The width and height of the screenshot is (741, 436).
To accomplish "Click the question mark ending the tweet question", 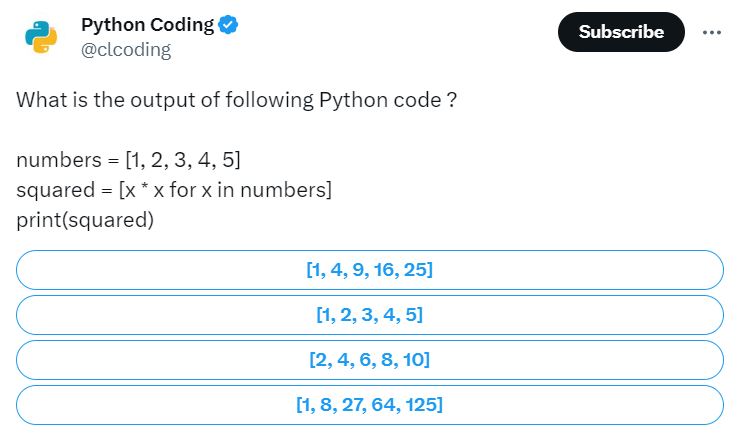I will 452,100.
